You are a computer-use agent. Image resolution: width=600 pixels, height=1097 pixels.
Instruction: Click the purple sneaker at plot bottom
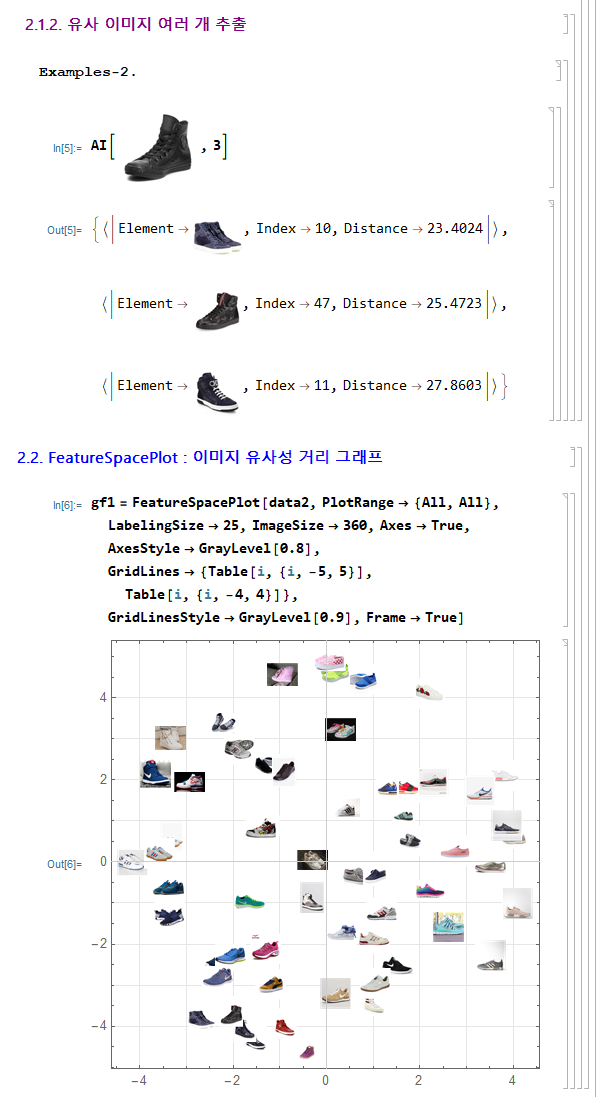click(x=307, y=1052)
